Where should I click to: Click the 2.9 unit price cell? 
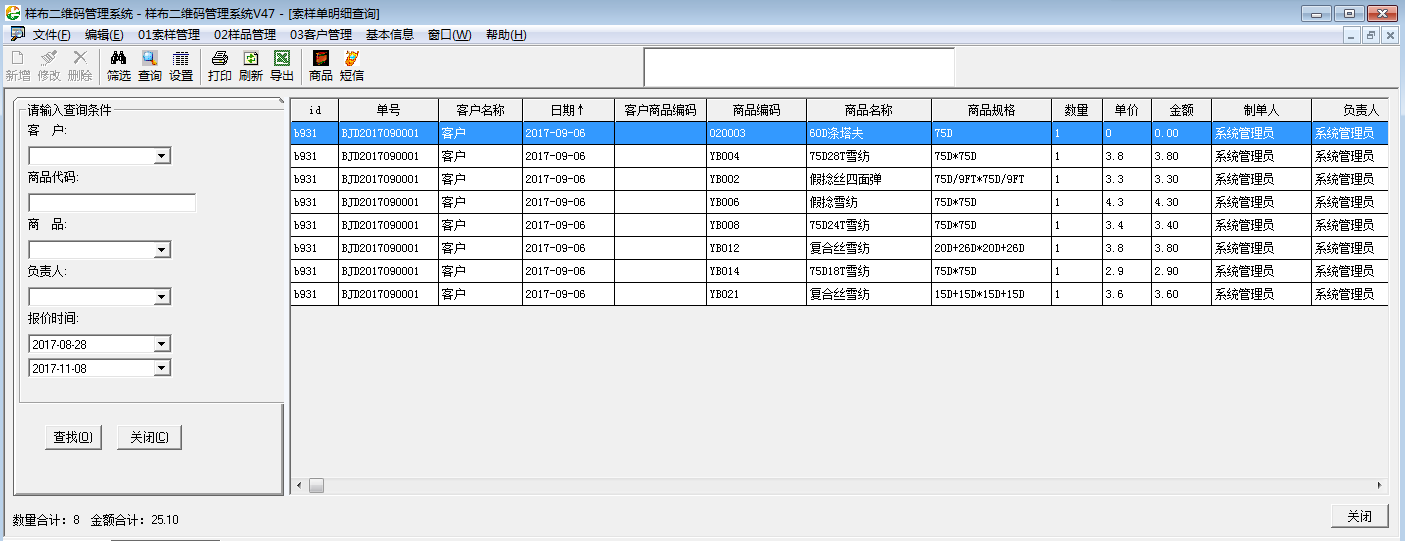tap(1126, 271)
